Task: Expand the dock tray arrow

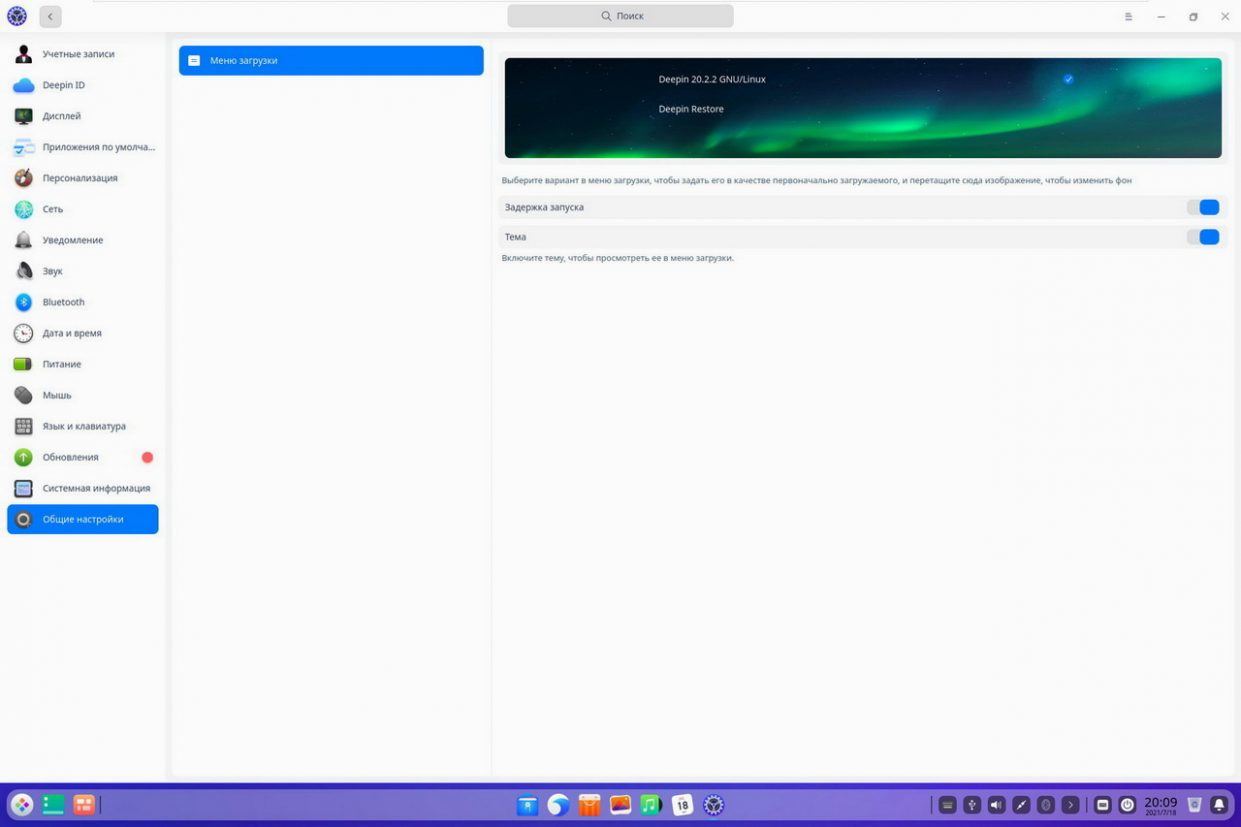Action: tap(1070, 805)
